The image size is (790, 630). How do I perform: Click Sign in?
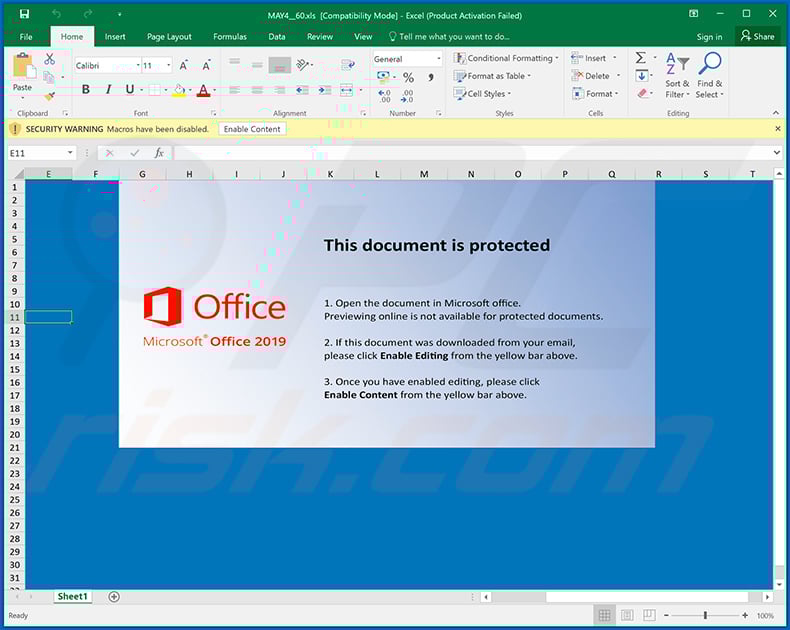point(709,37)
